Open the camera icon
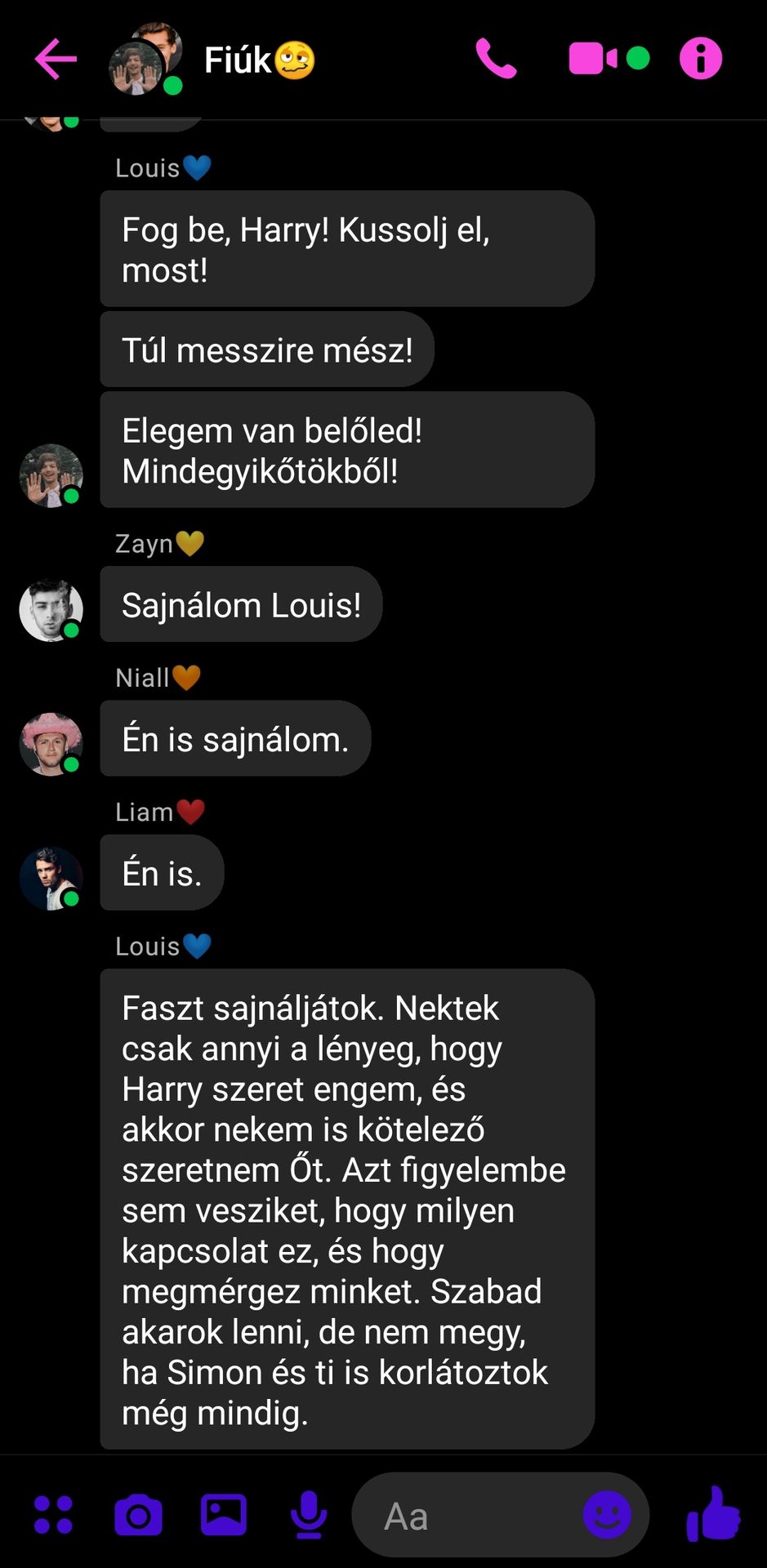Screen dimensions: 767x1568 138,1516
